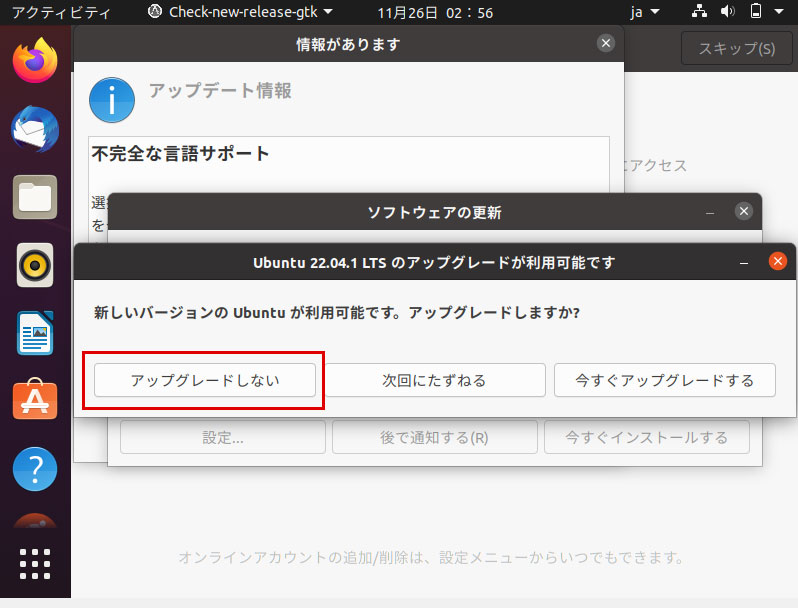The width and height of the screenshot is (798, 608).
Task: Open the Help question-mark dock icon
Action: click(x=35, y=469)
